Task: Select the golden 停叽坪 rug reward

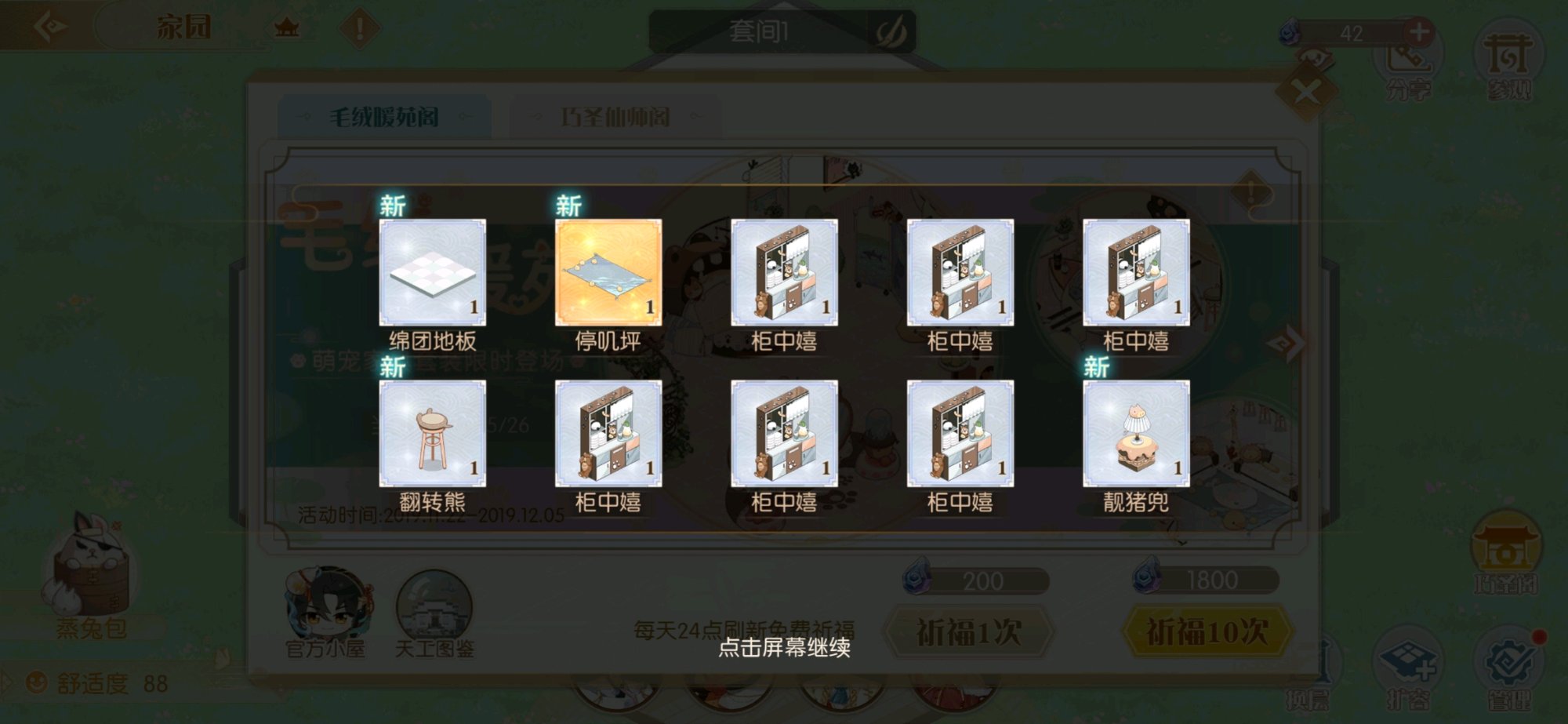Action: [608, 272]
